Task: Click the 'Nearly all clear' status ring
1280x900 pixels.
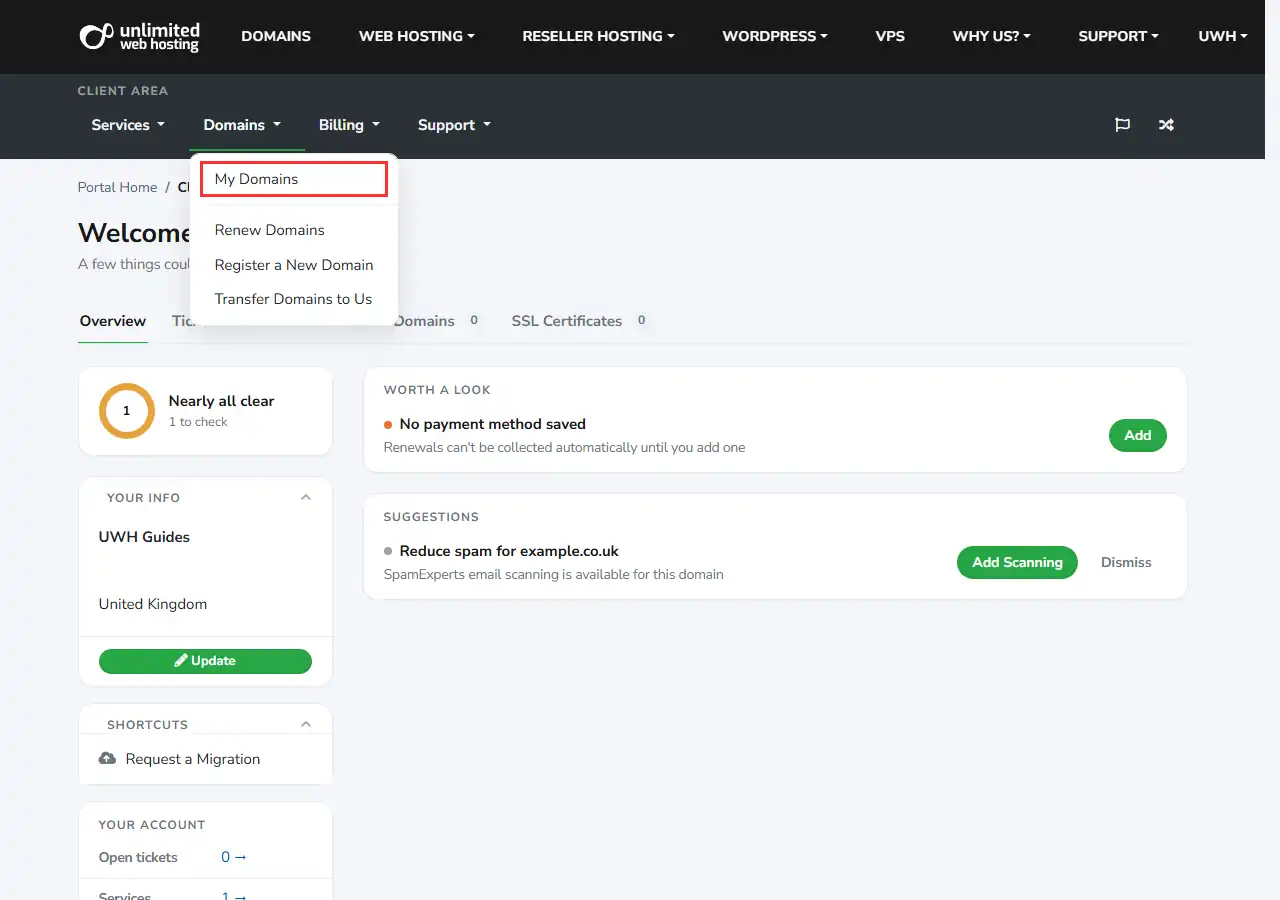Action: click(x=126, y=411)
